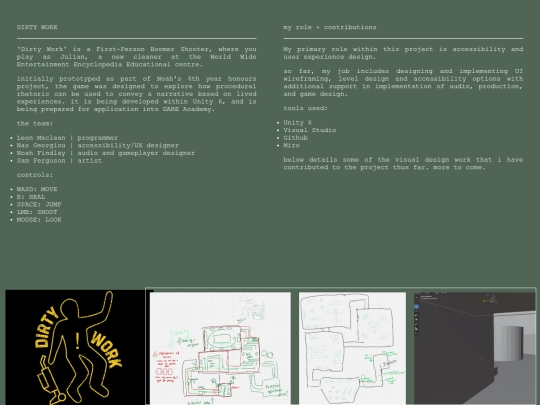
Task: Click the 'E: HEAL' control entry
Action: pyautogui.click(x=31, y=197)
